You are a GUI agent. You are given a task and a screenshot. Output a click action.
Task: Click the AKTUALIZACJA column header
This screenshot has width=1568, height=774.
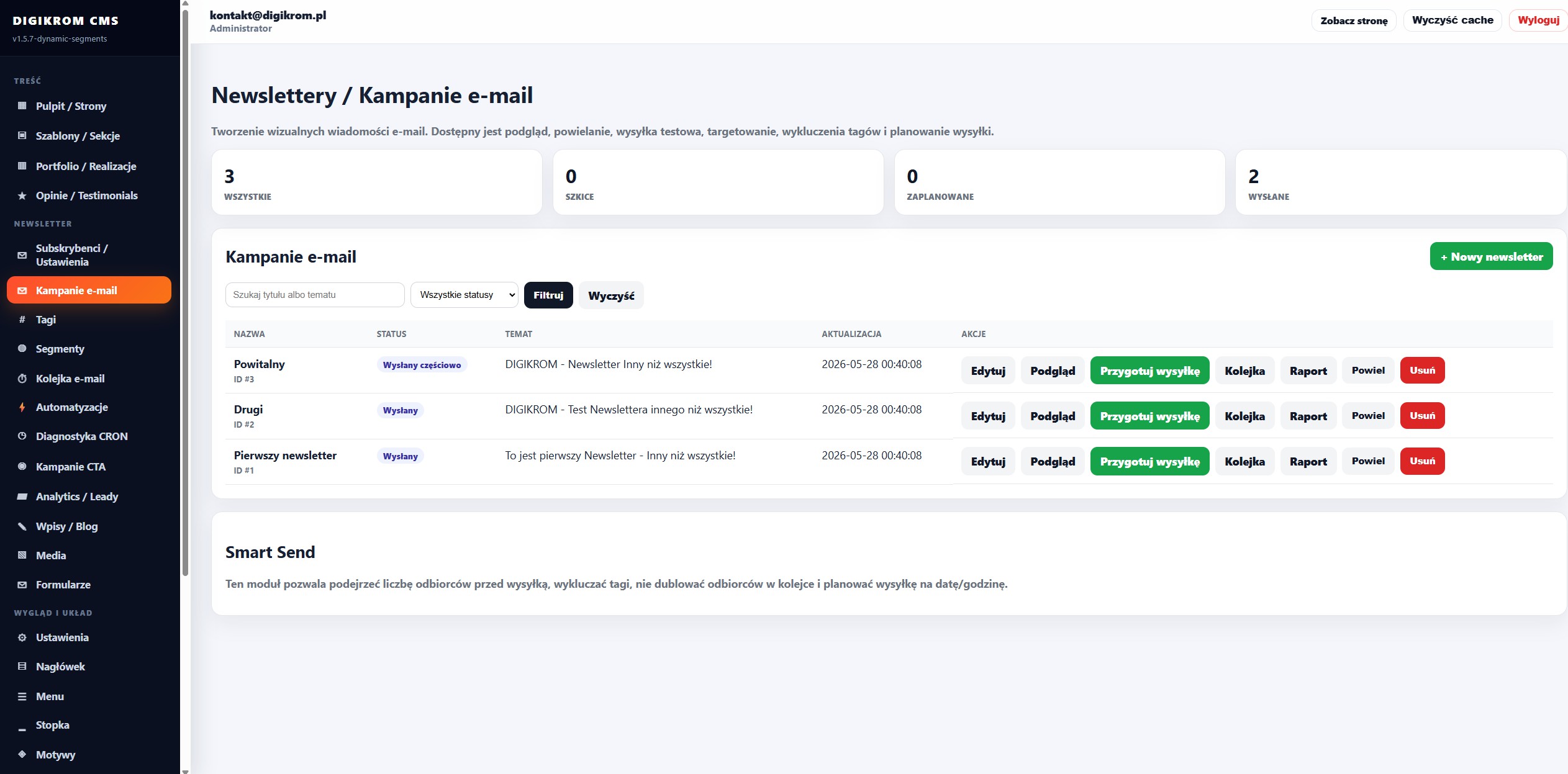tap(851, 334)
